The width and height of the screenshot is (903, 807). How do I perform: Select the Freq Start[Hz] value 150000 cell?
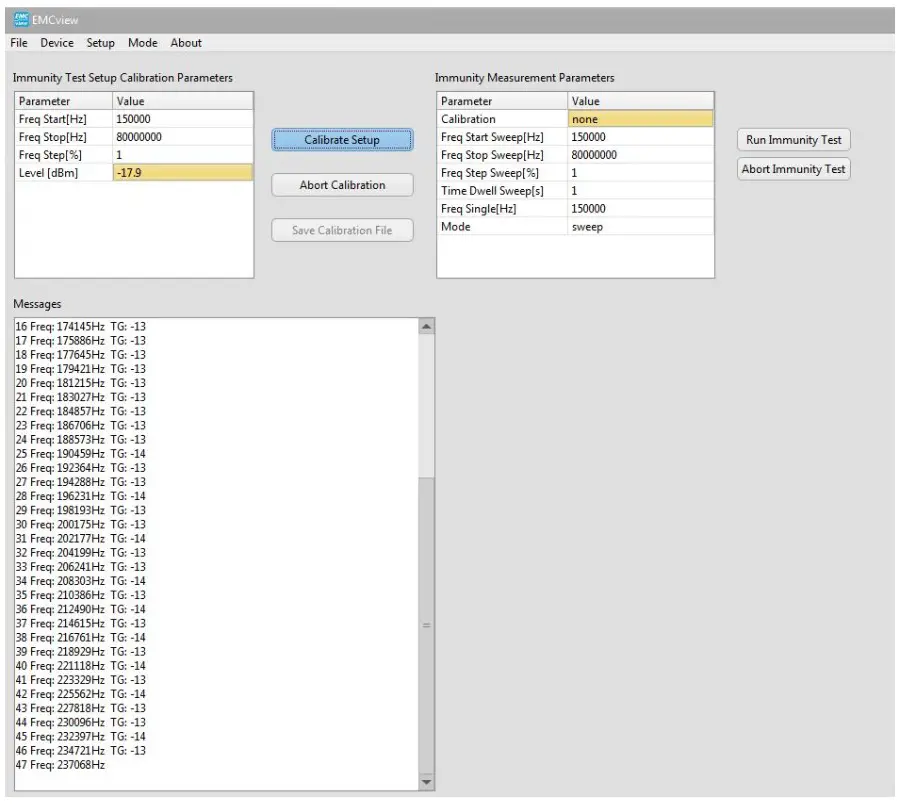click(183, 119)
